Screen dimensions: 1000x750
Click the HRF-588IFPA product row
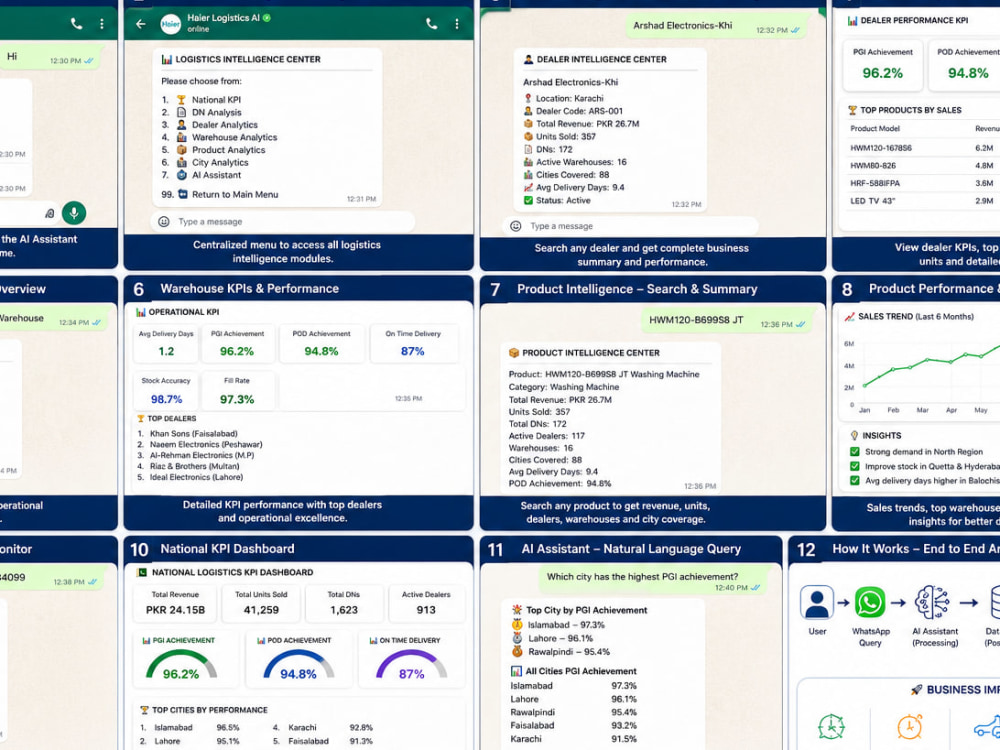[x=922, y=183]
